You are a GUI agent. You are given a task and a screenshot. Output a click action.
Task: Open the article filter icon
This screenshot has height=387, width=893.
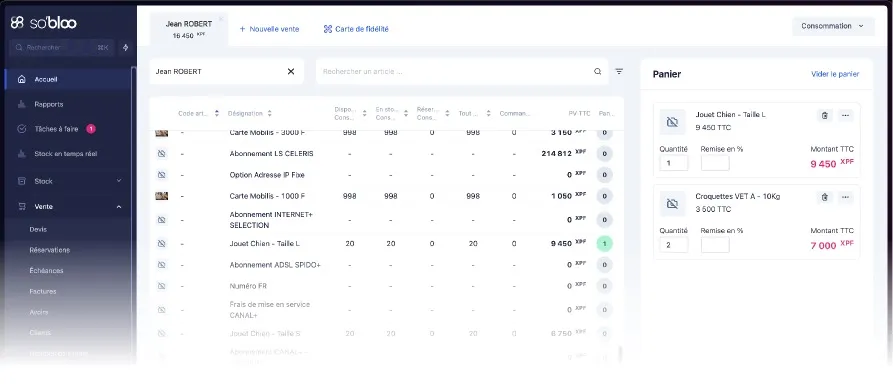point(619,72)
